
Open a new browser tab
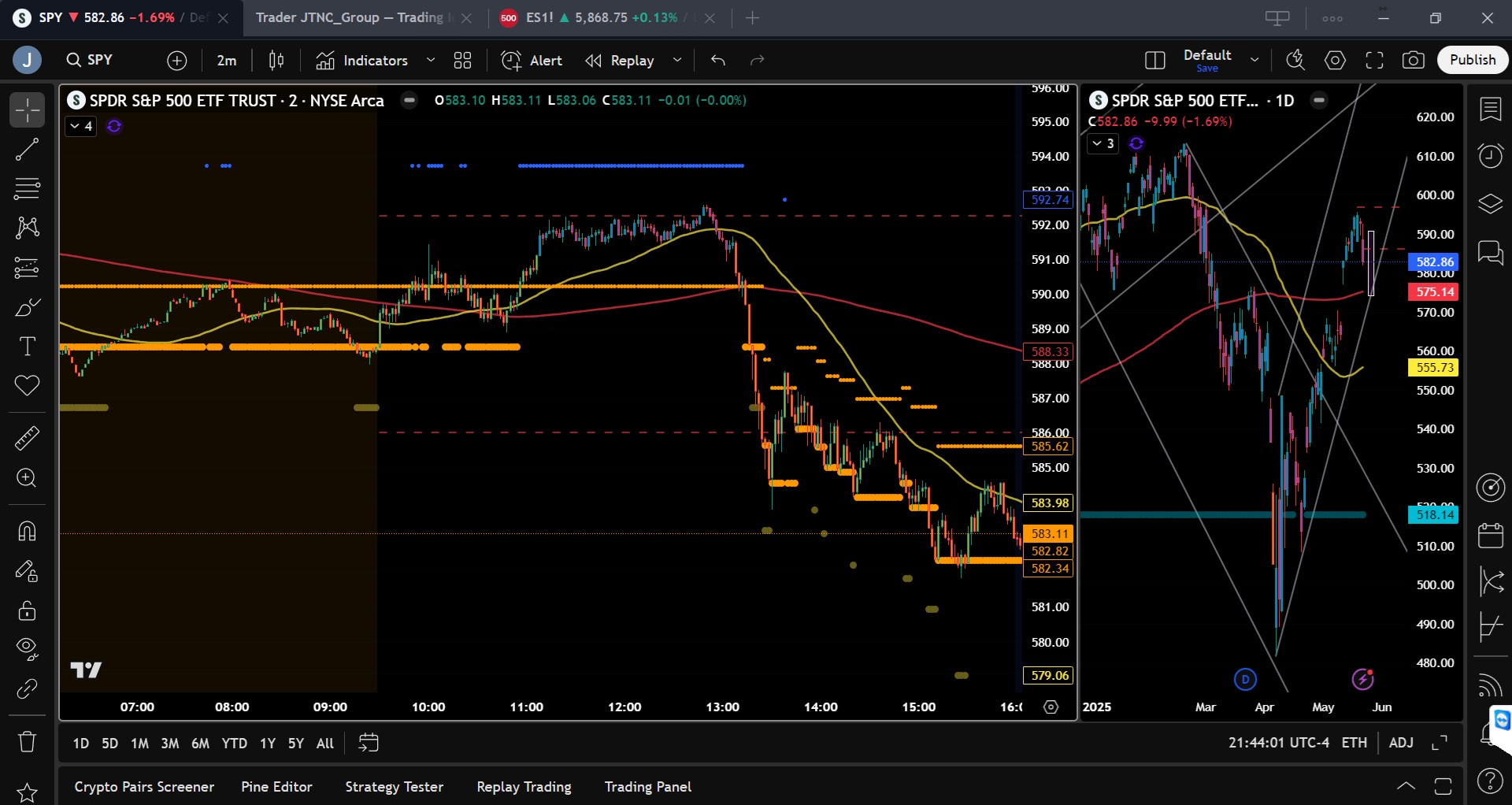pos(753,17)
